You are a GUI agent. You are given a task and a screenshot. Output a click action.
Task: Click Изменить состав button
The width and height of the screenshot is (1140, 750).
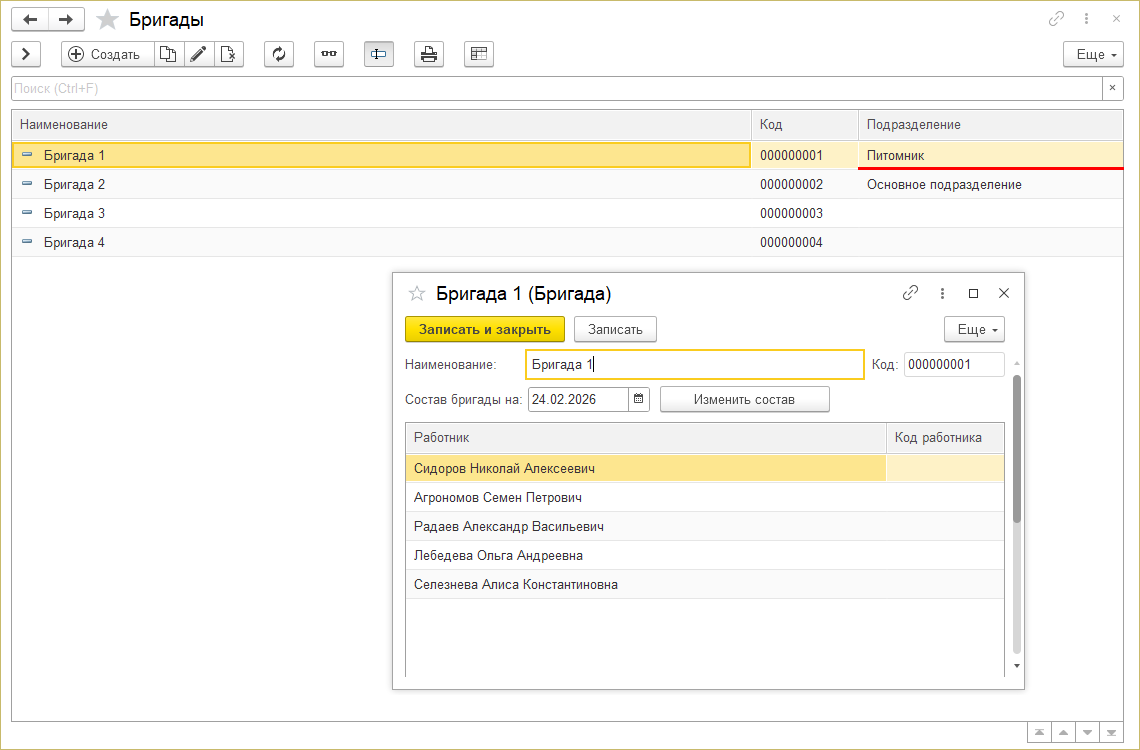pos(744,399)
